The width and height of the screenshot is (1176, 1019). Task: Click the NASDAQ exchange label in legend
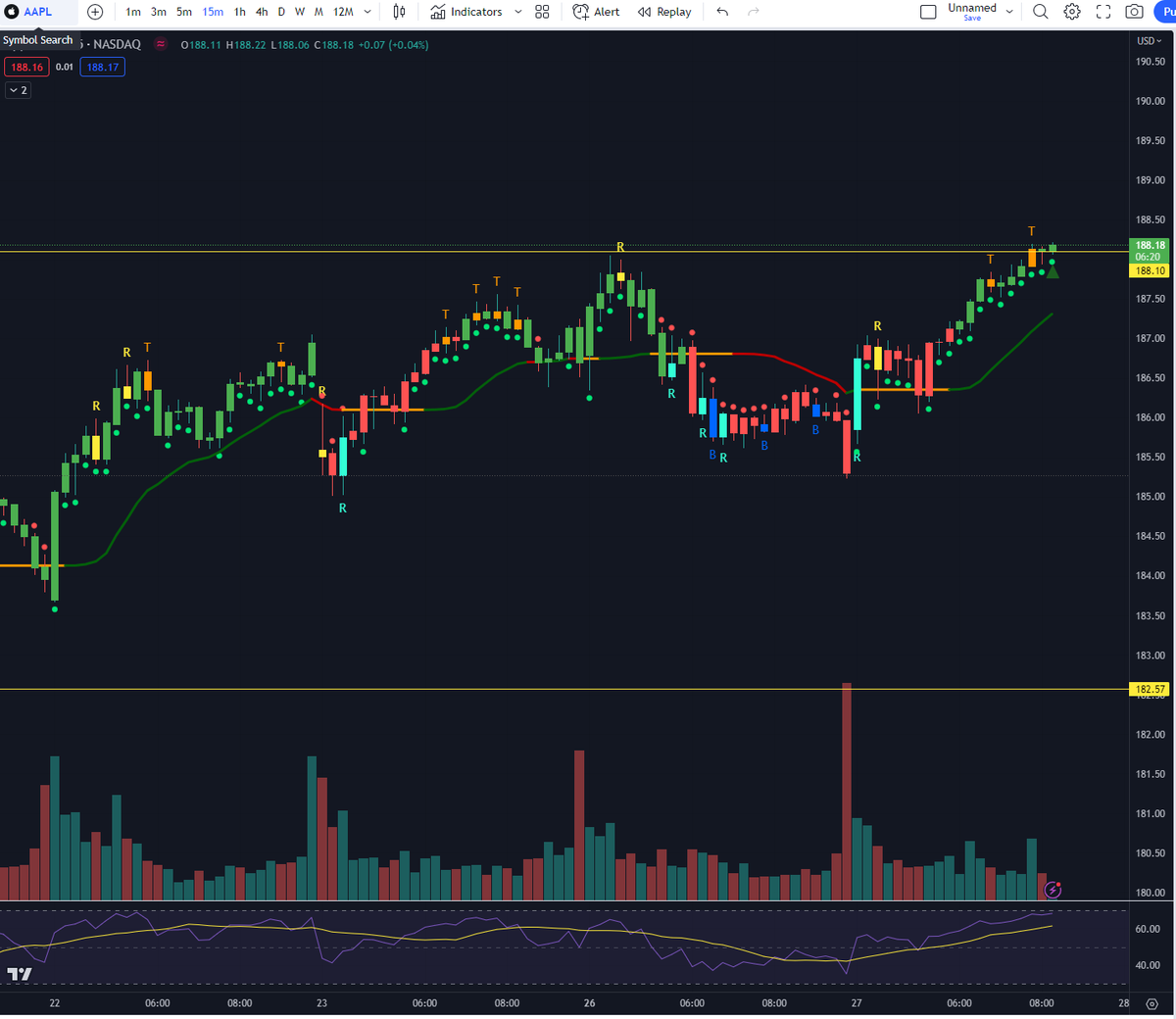coord(117,44)
